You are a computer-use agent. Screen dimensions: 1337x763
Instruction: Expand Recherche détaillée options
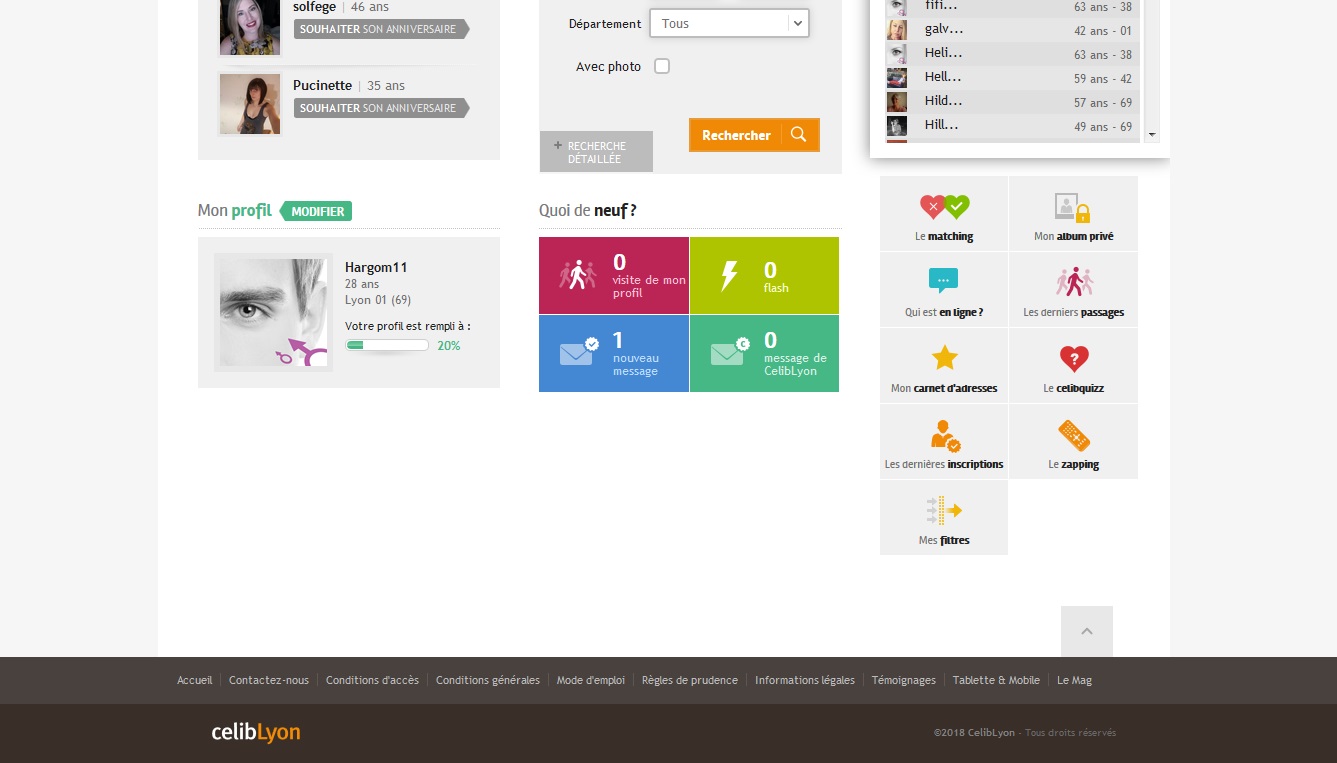596,152
